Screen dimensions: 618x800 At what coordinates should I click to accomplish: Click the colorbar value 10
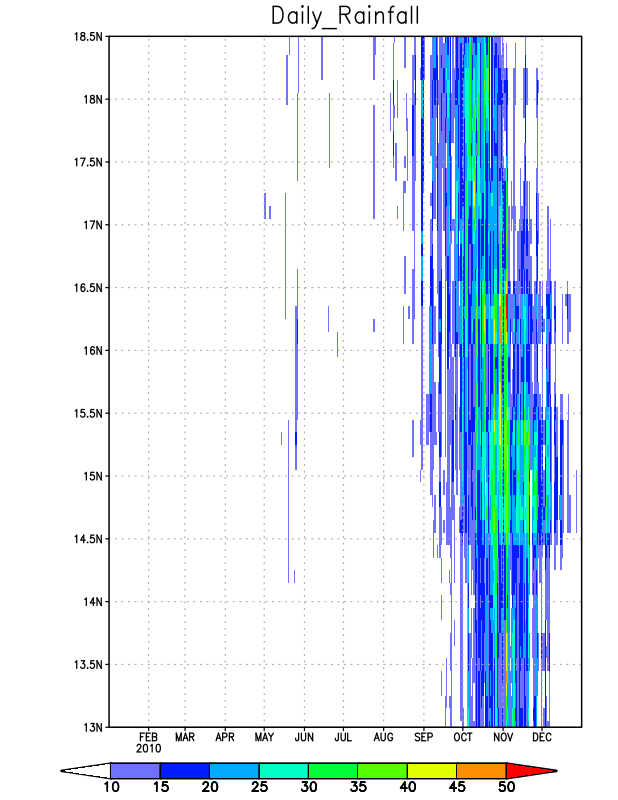pos(111,787)
